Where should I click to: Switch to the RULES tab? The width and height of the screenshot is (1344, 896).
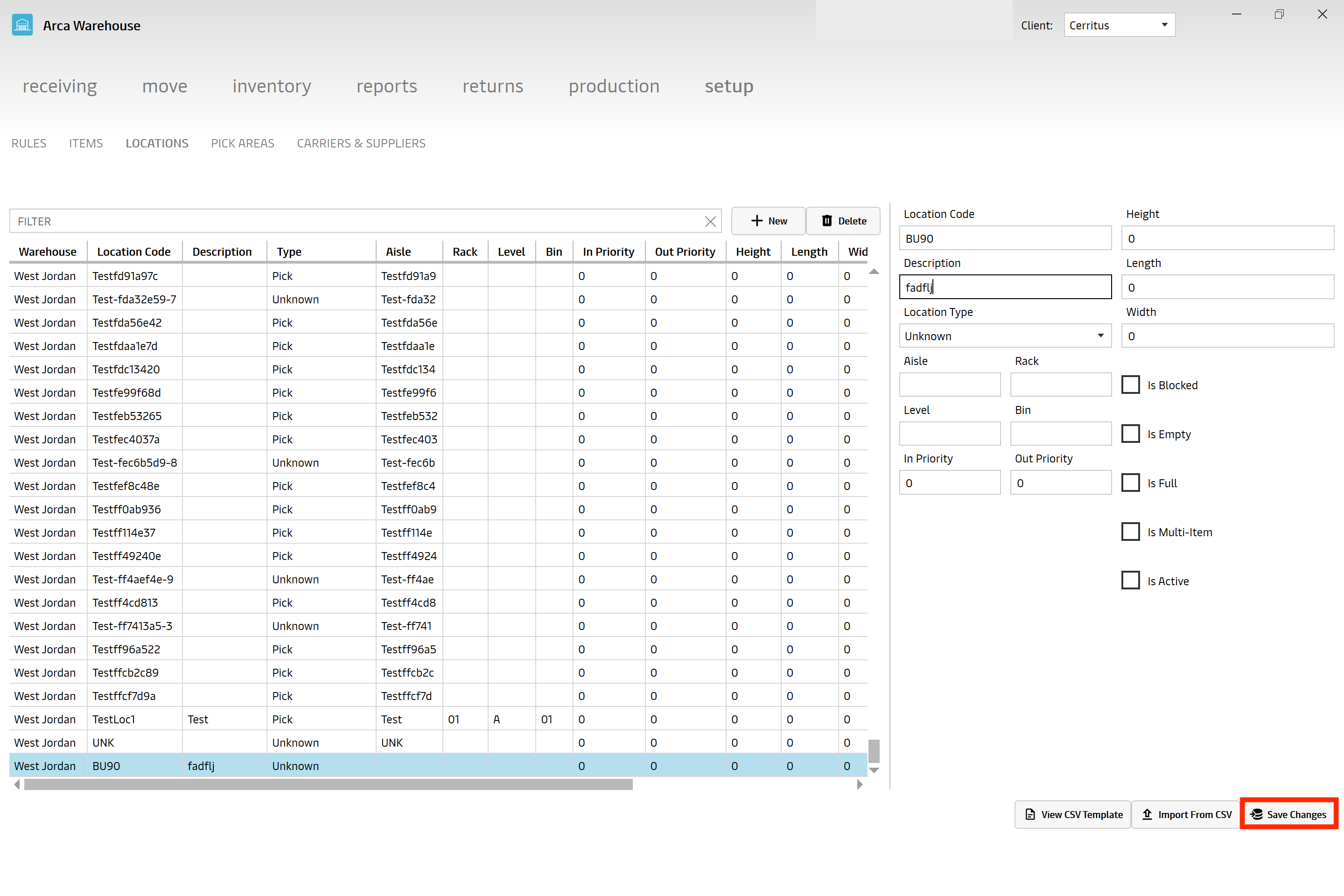click(x=29, y=143)
